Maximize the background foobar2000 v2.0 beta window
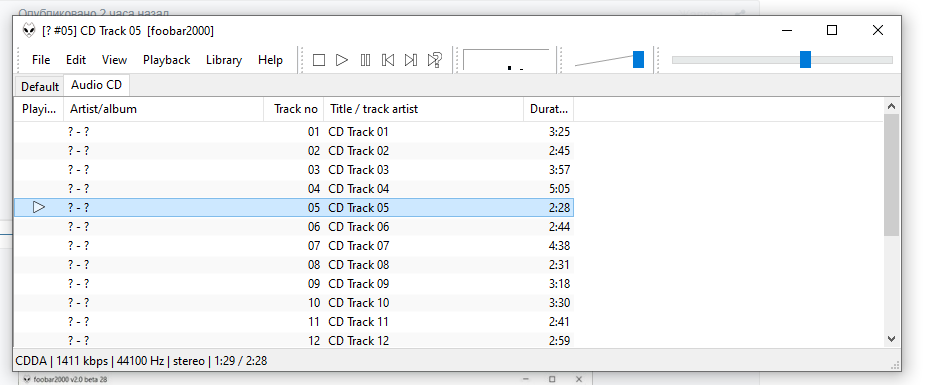This screenshot has width=925, height=385. coord(552,379)
